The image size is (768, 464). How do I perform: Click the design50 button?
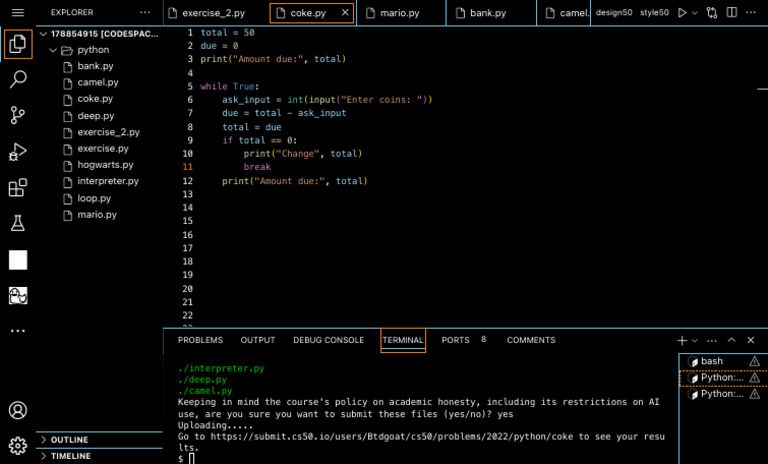coord(613,13)
